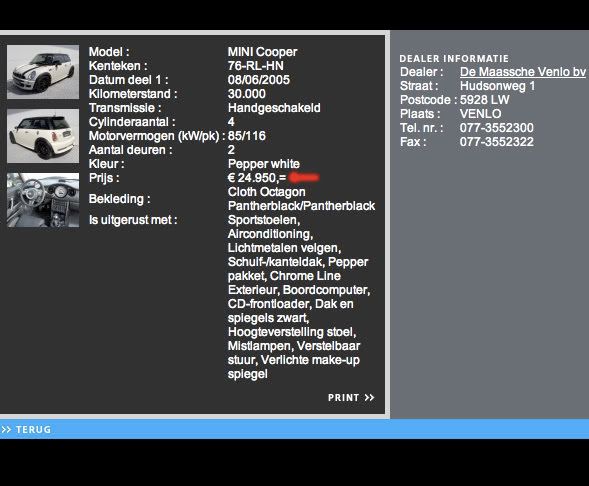Click the PRINT link
Image resolution: width=589 pixels, height=486 pixels.
(x=343, y=398)
